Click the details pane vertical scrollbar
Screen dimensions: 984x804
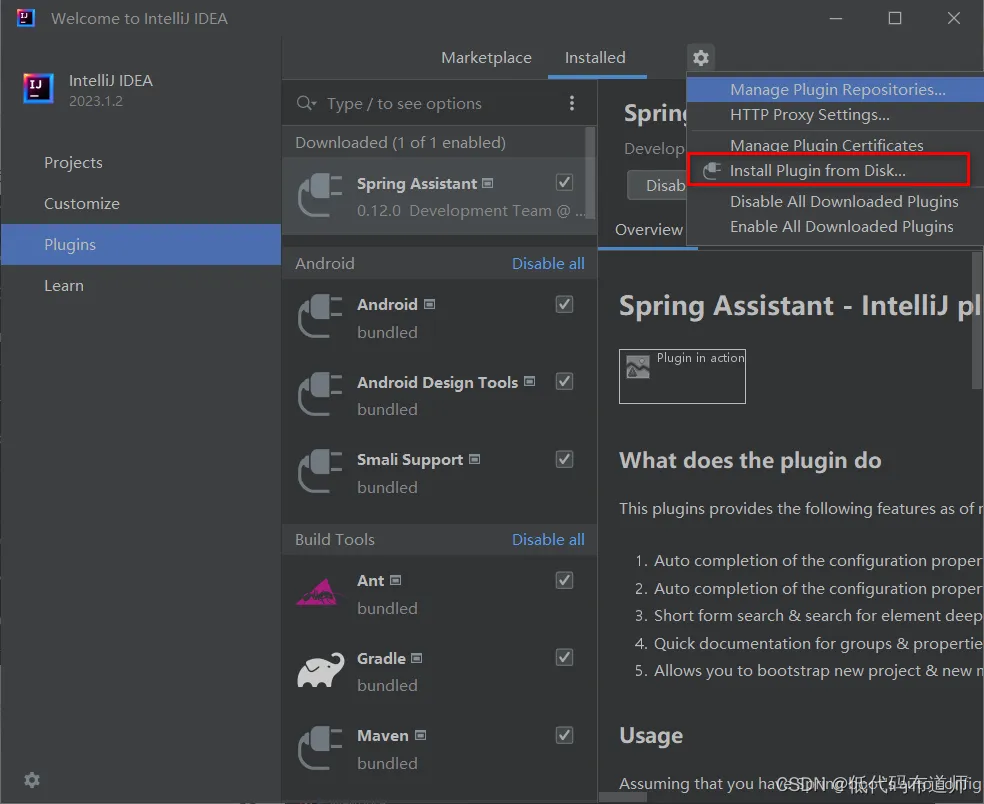coord(977,320)
